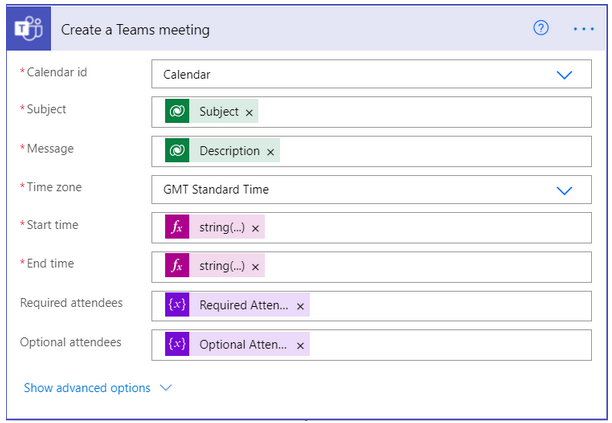Remove the Optional Attendees variable token
612x423 pixels.
pos(300,345)
